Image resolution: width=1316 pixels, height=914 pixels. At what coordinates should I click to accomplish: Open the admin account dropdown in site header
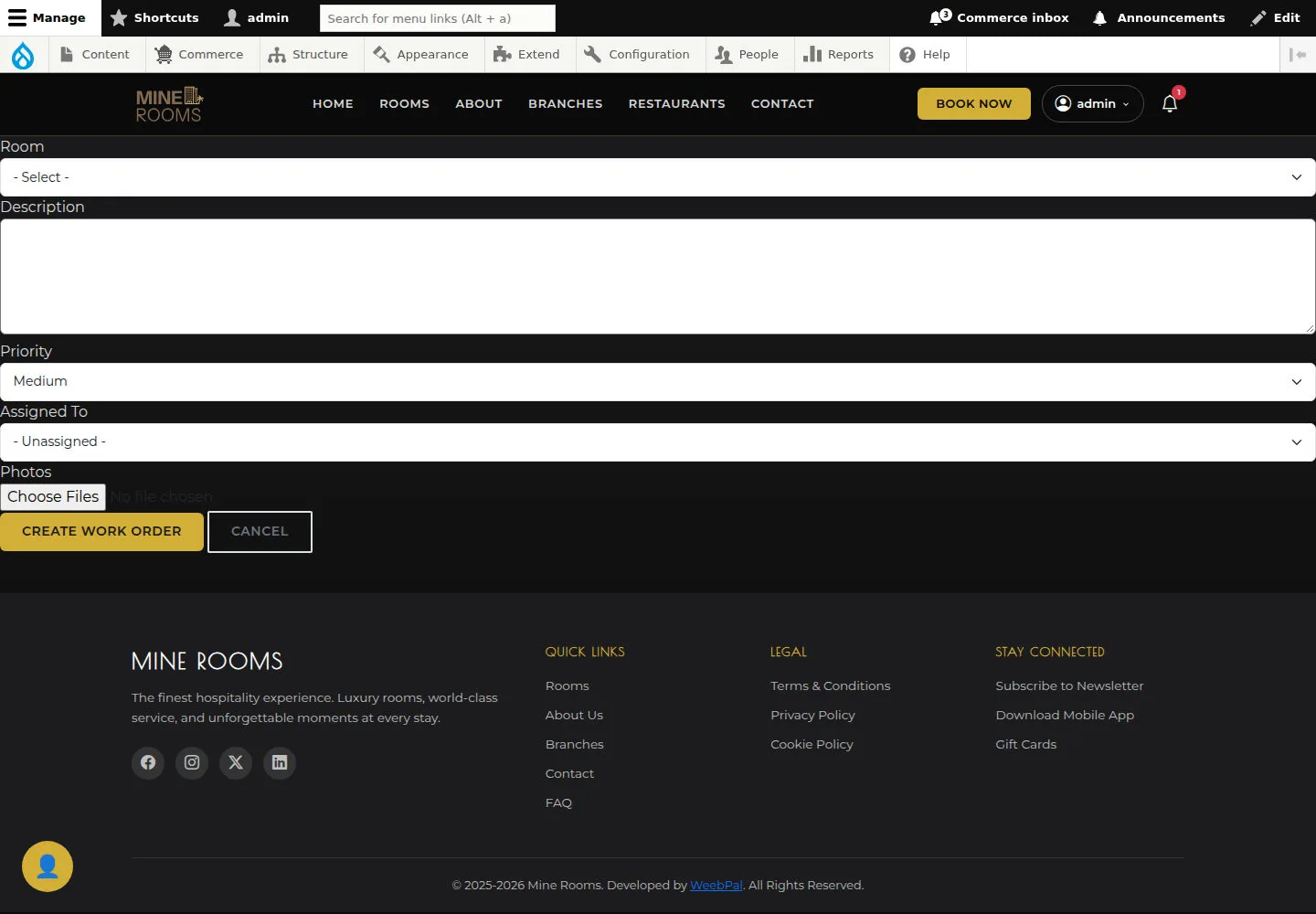[1093, 103]
